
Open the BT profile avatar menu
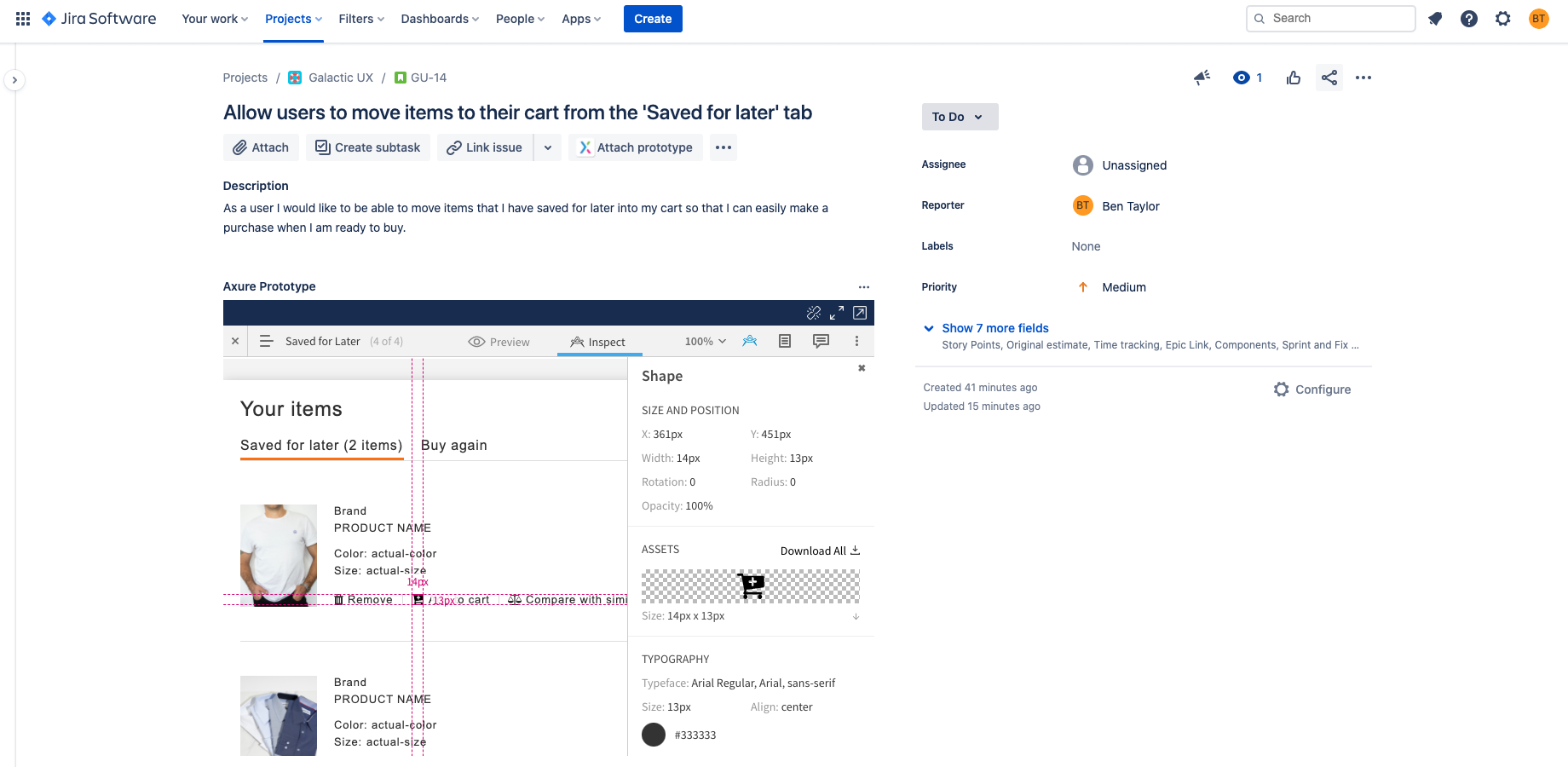[x=1539, y=19]
